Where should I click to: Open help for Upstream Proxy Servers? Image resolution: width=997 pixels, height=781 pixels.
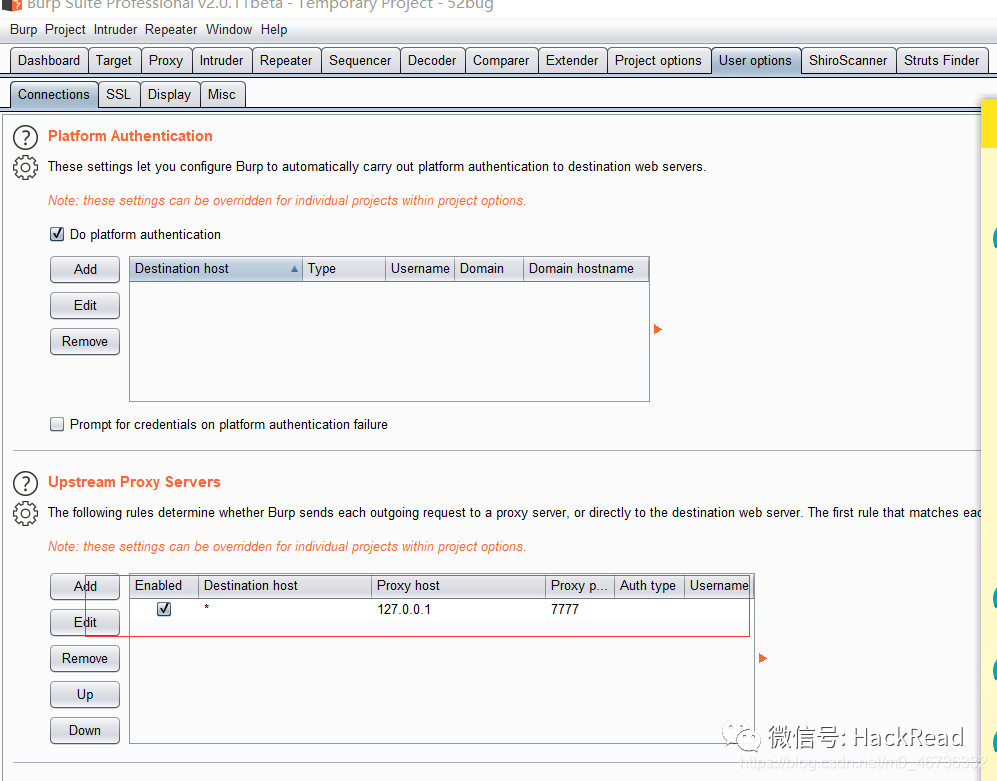point(25,483)
